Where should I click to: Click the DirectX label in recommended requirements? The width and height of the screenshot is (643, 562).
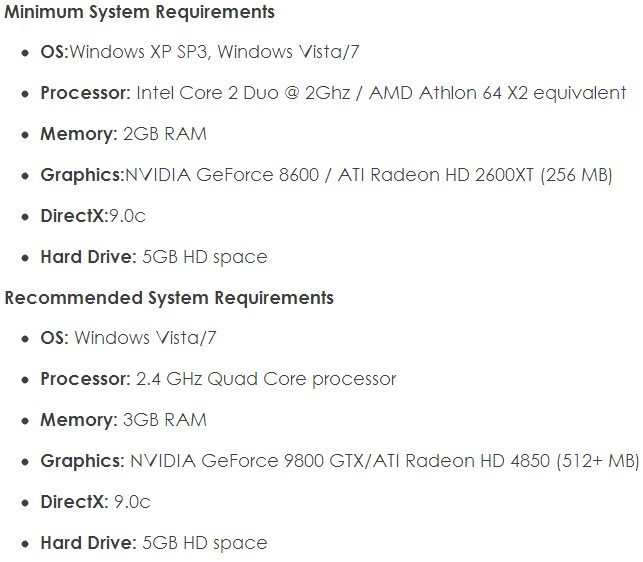pyautogui.click(x=73, y=502)
